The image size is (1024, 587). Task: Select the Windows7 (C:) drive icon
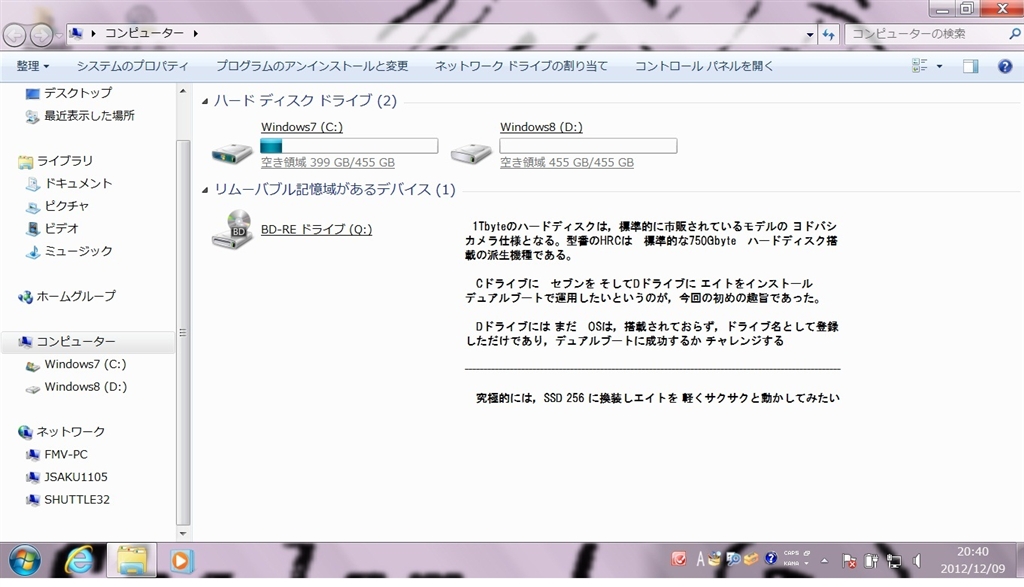(x=232, y=153)
